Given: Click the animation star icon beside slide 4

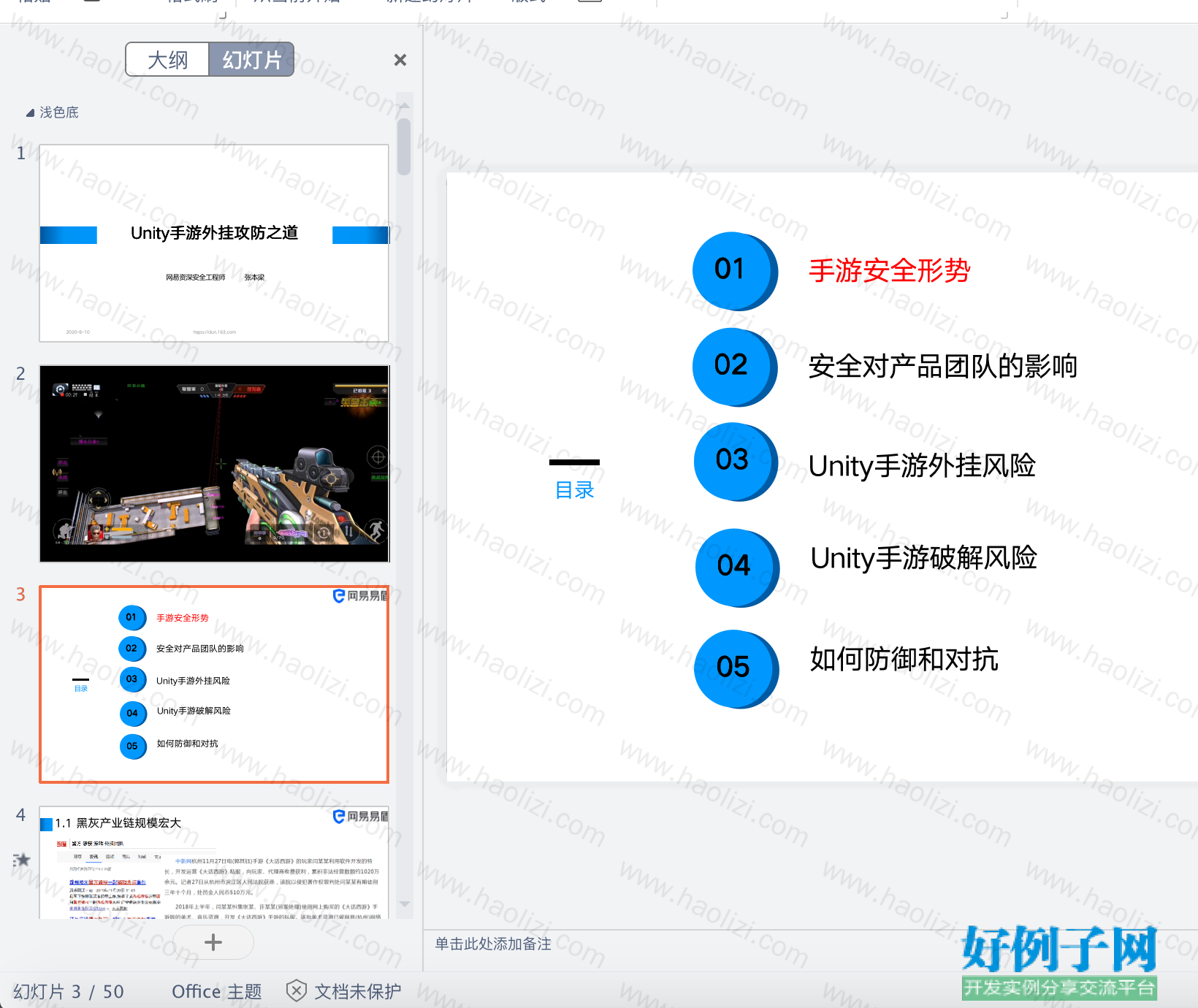Looking at the screenshot, I should (22, 860).
